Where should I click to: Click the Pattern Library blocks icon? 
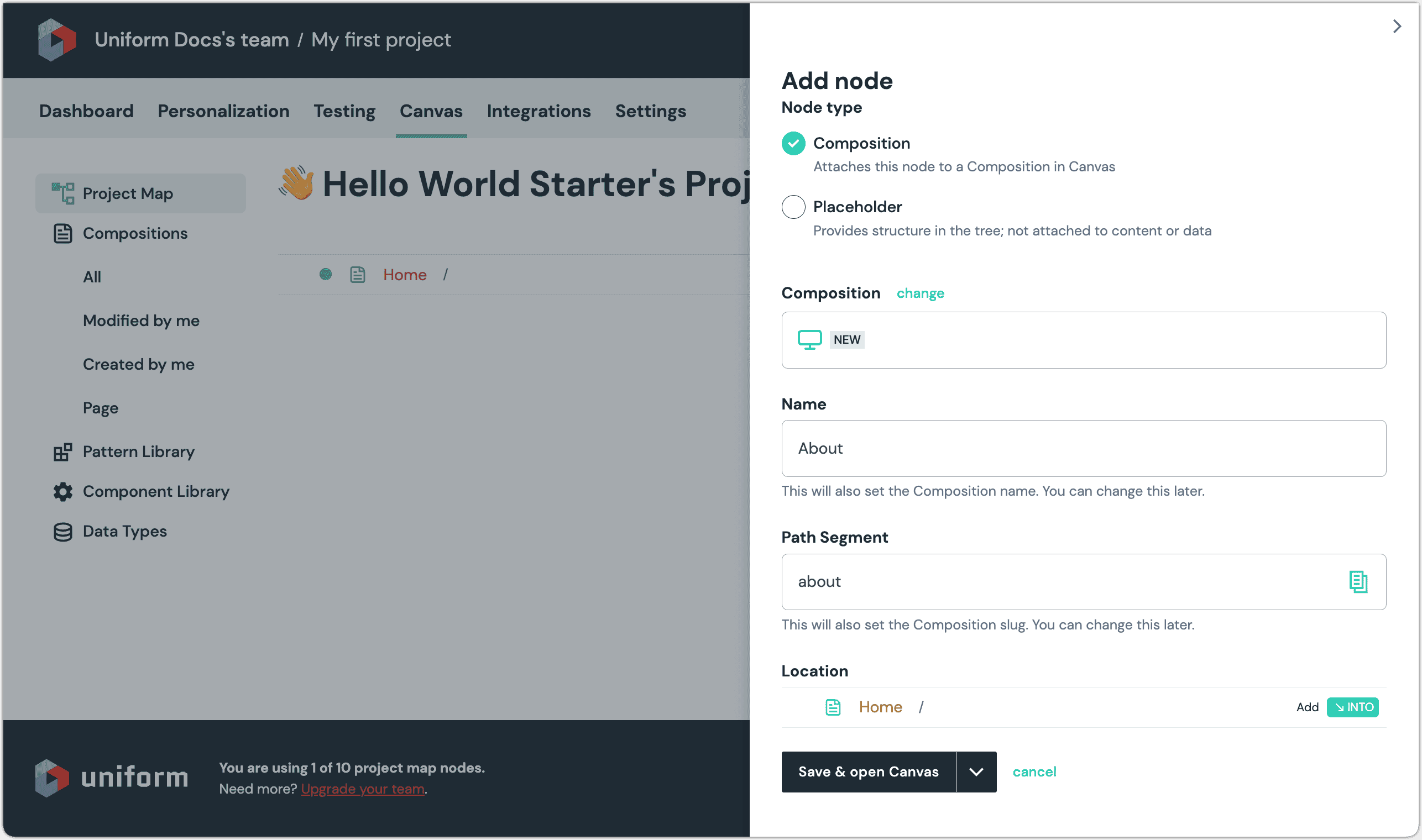[63, 452]
